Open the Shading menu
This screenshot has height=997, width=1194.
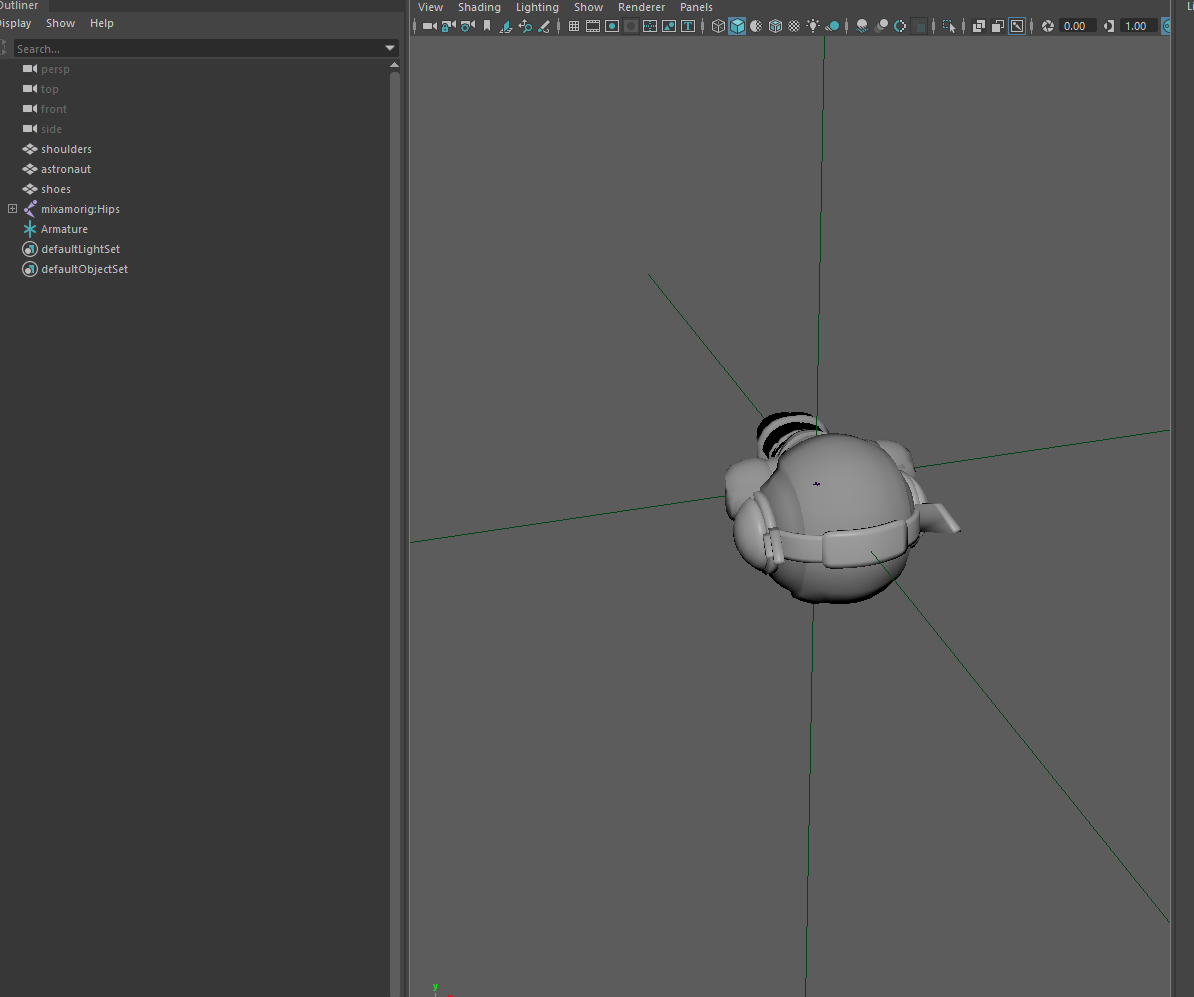[x=479, y=7]
